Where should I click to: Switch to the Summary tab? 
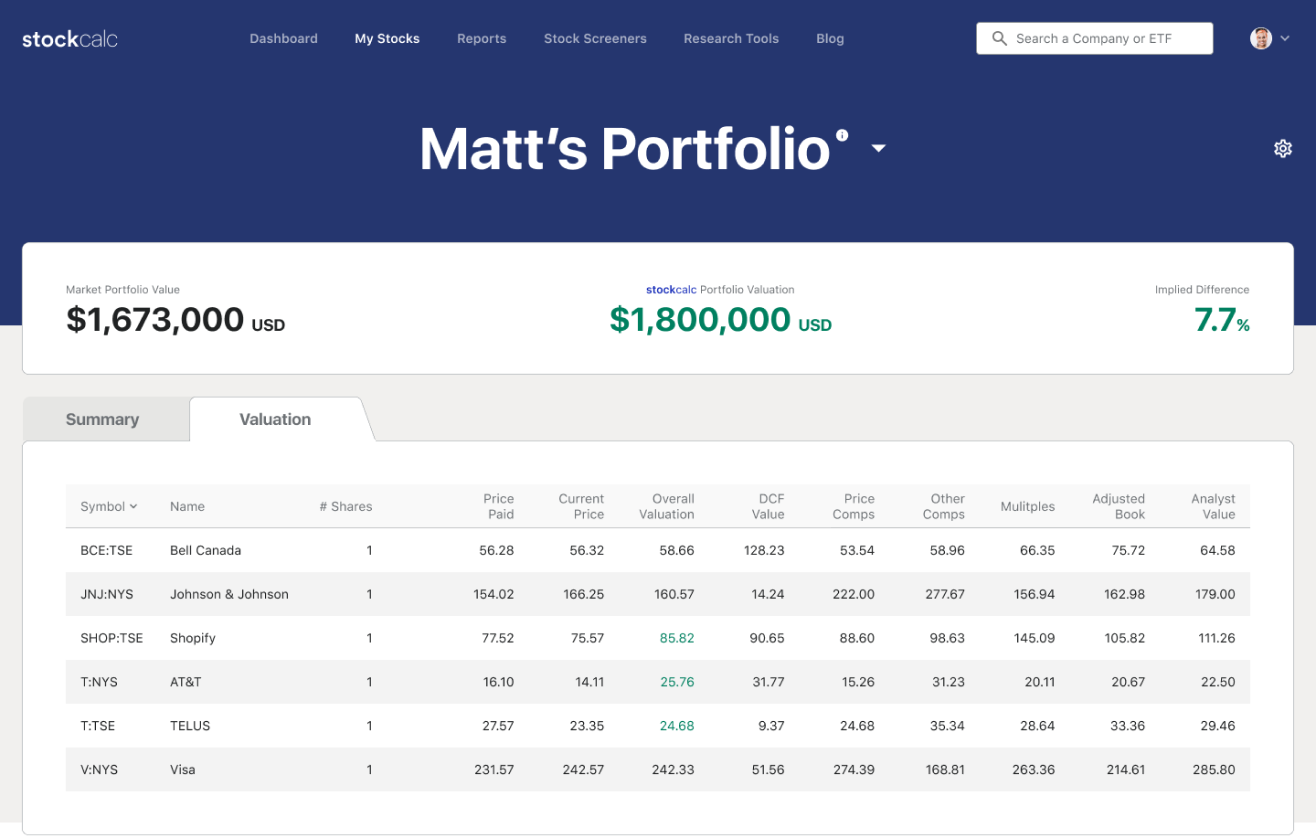pos(104,419)
